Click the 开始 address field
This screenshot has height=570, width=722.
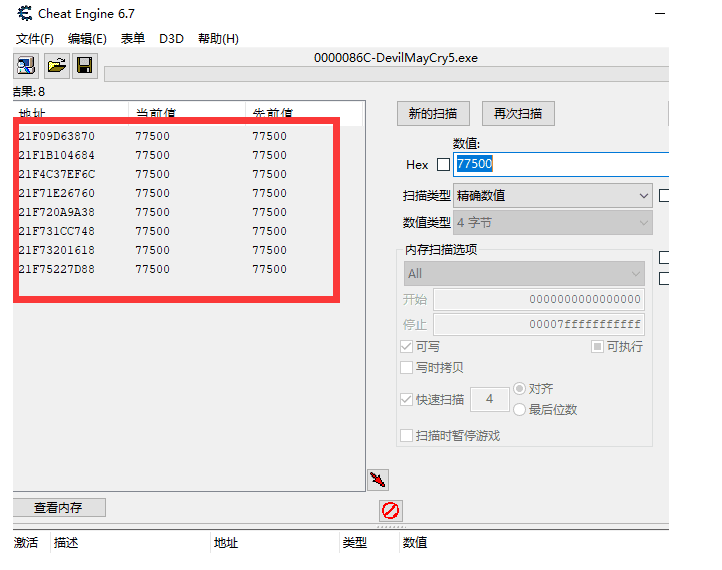pos(539,299)
